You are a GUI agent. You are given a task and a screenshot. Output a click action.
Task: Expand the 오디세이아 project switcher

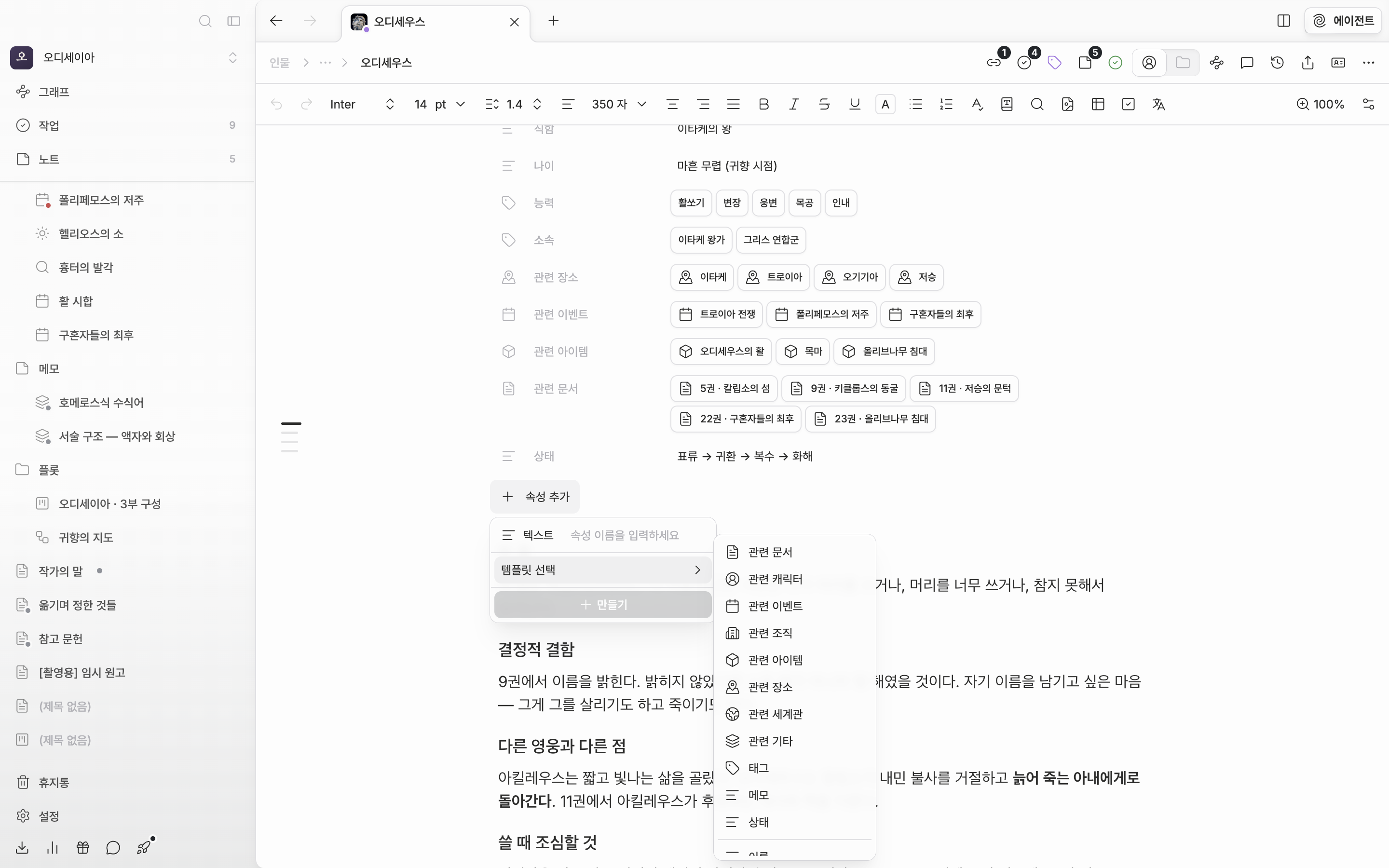coord(232,57)
